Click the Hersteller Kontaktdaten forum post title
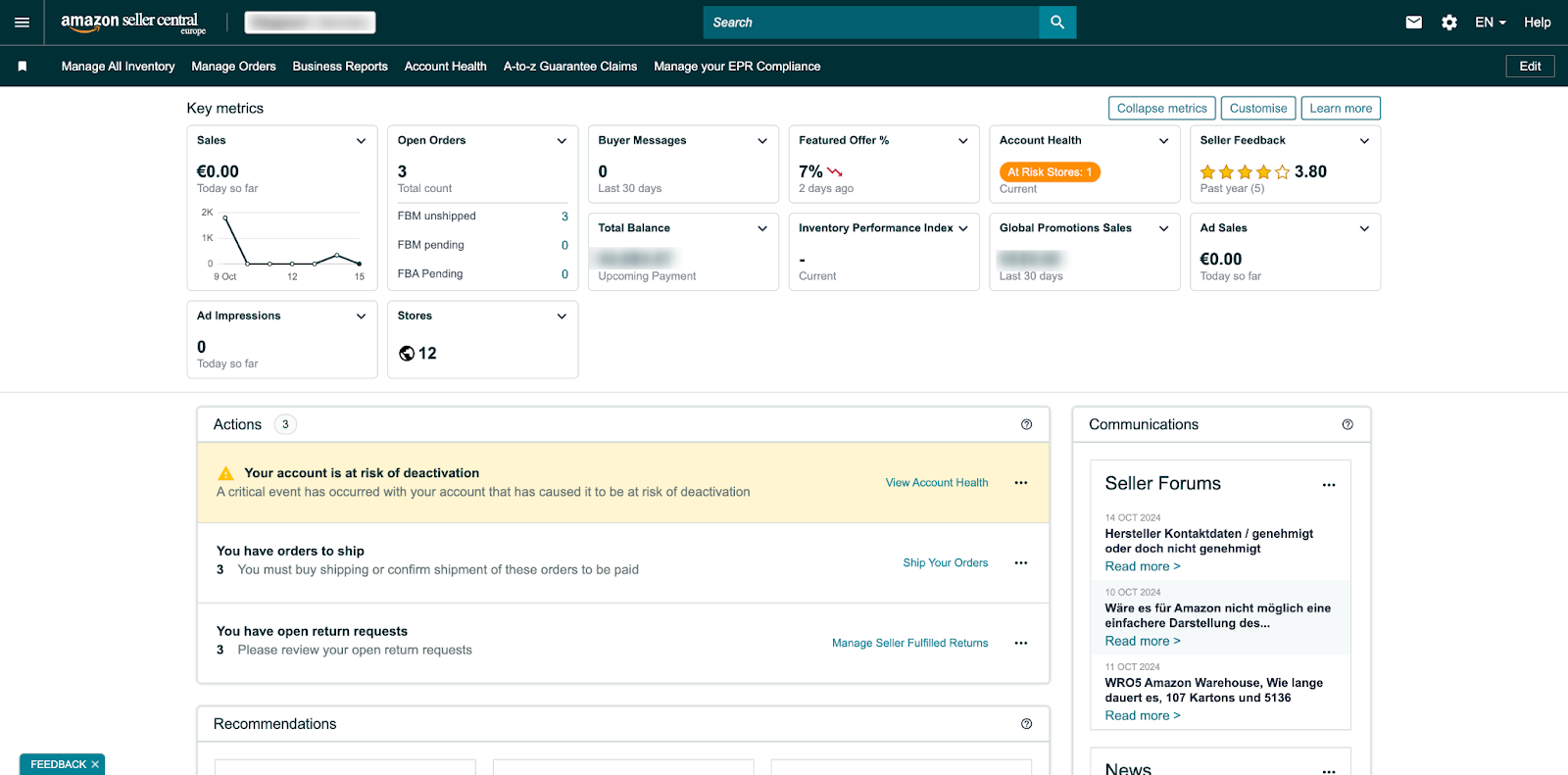This screenshot has width=1568, height=775. click(1209, 541)
